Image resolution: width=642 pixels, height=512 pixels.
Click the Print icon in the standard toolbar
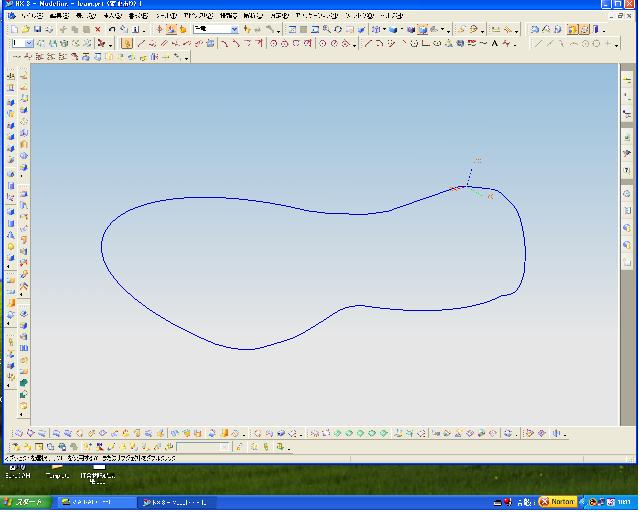[x=48, y=30]
